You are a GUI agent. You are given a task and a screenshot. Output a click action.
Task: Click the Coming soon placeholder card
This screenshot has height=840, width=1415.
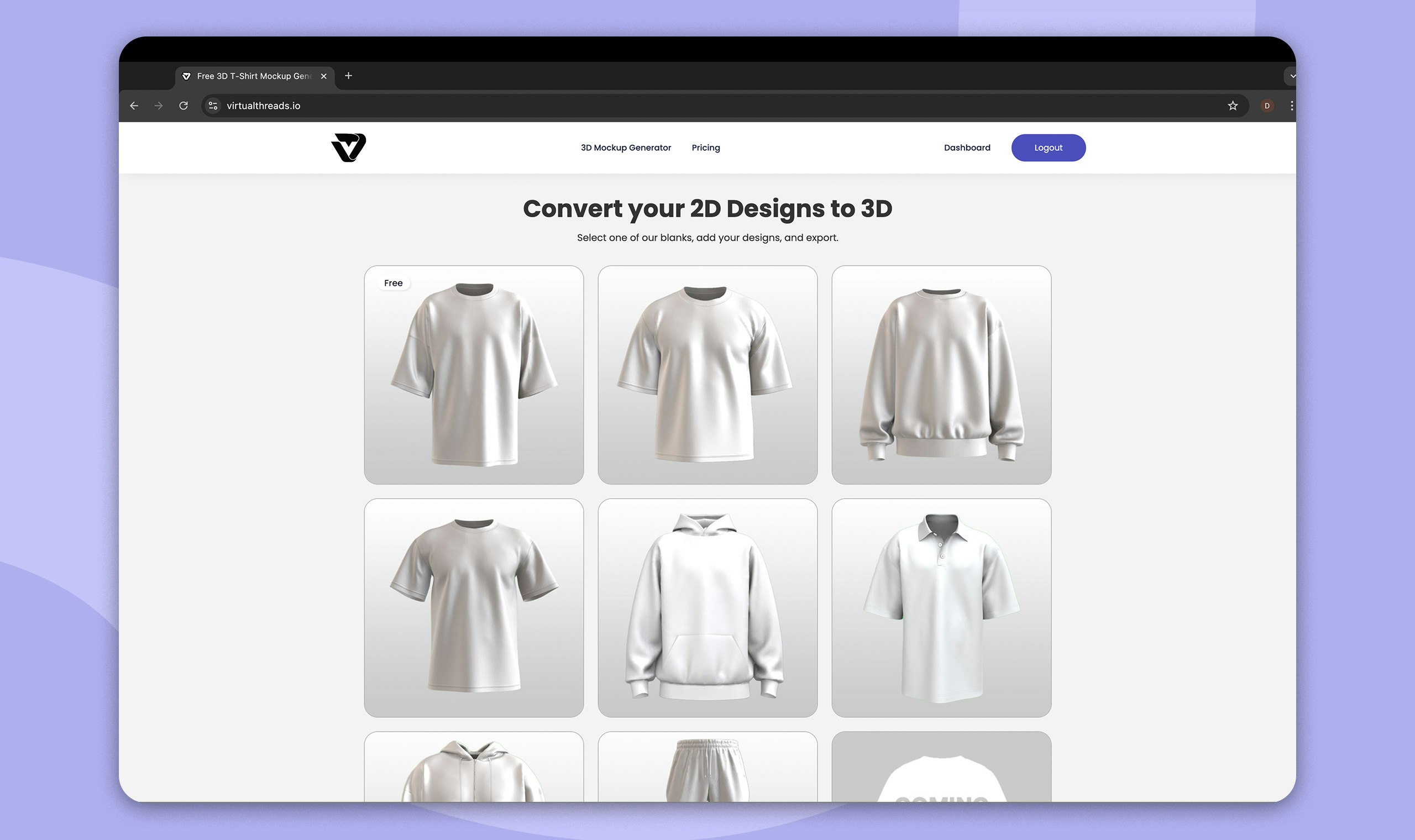(x=941, y=767)
